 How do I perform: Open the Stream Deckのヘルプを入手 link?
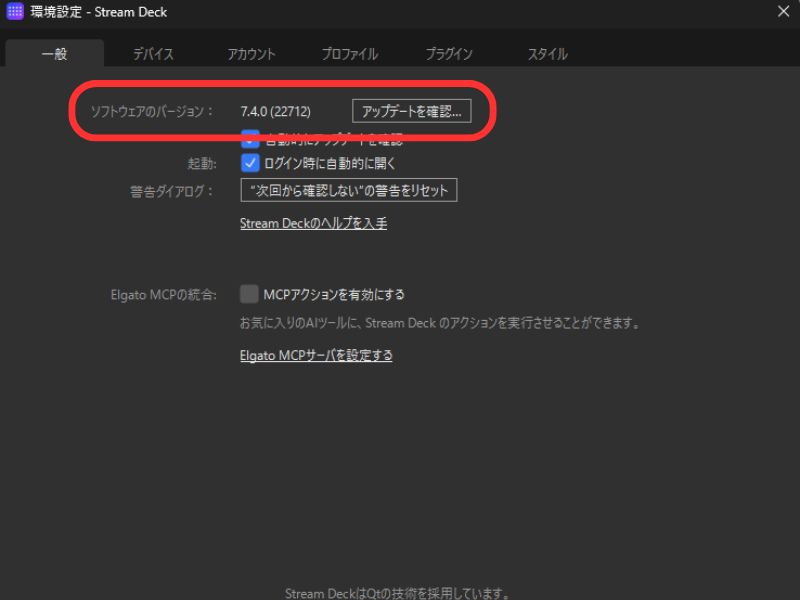(x=313, y=223)
